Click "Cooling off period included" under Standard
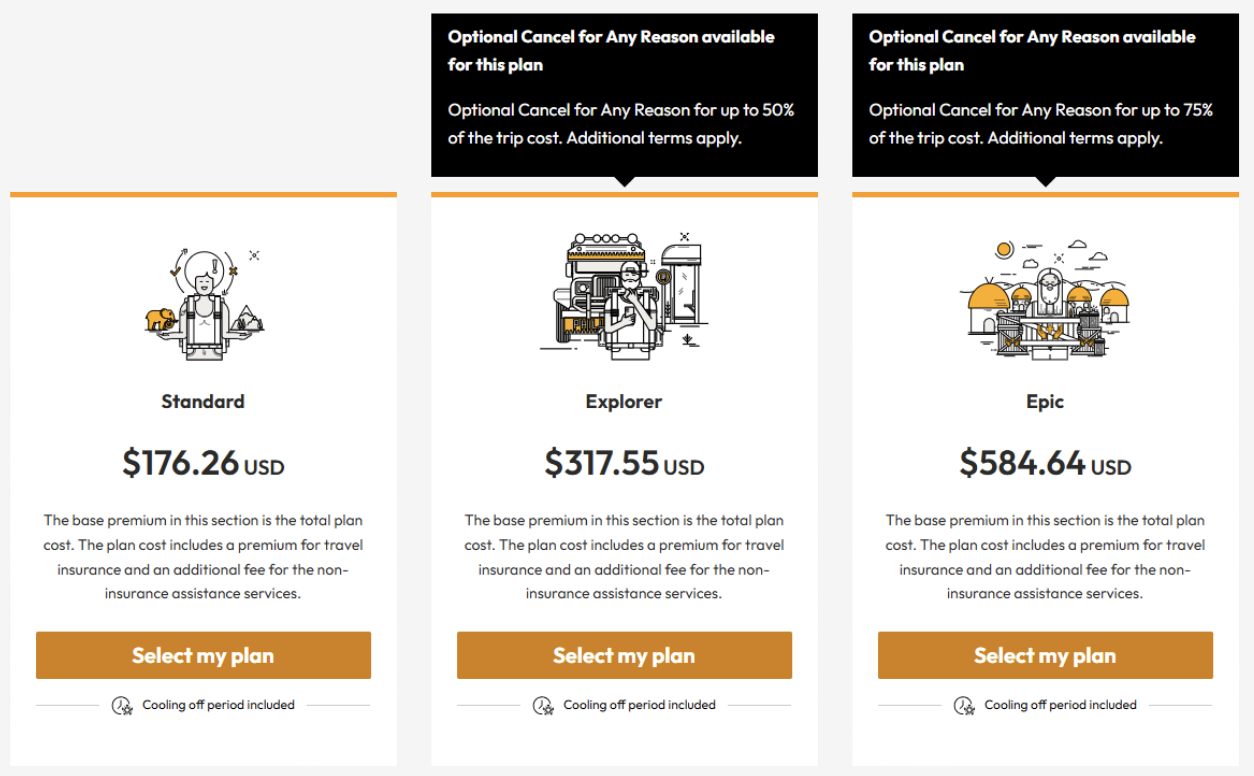This screenshot has height=776, width=1254. pos(218,705)
